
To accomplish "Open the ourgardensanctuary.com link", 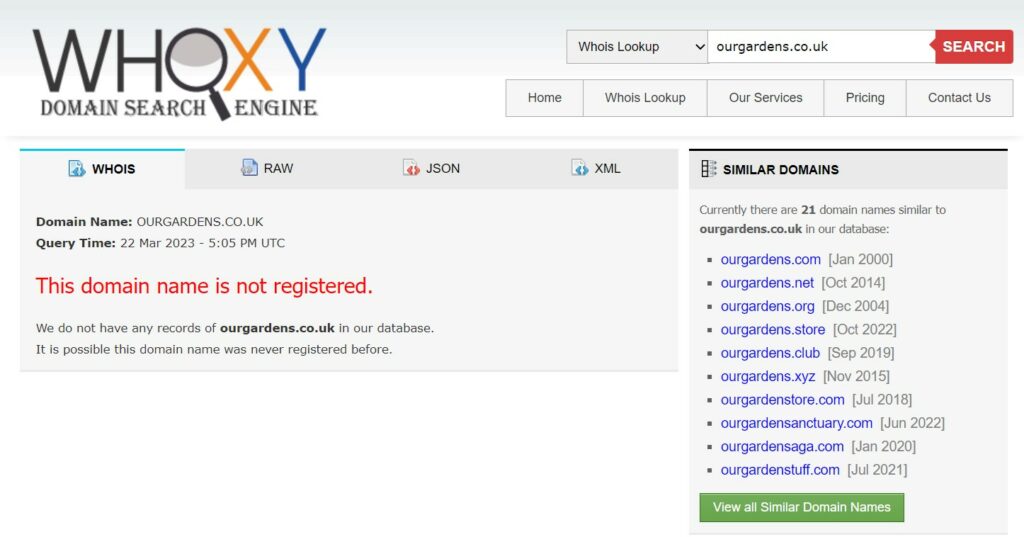I will (796, 423).
